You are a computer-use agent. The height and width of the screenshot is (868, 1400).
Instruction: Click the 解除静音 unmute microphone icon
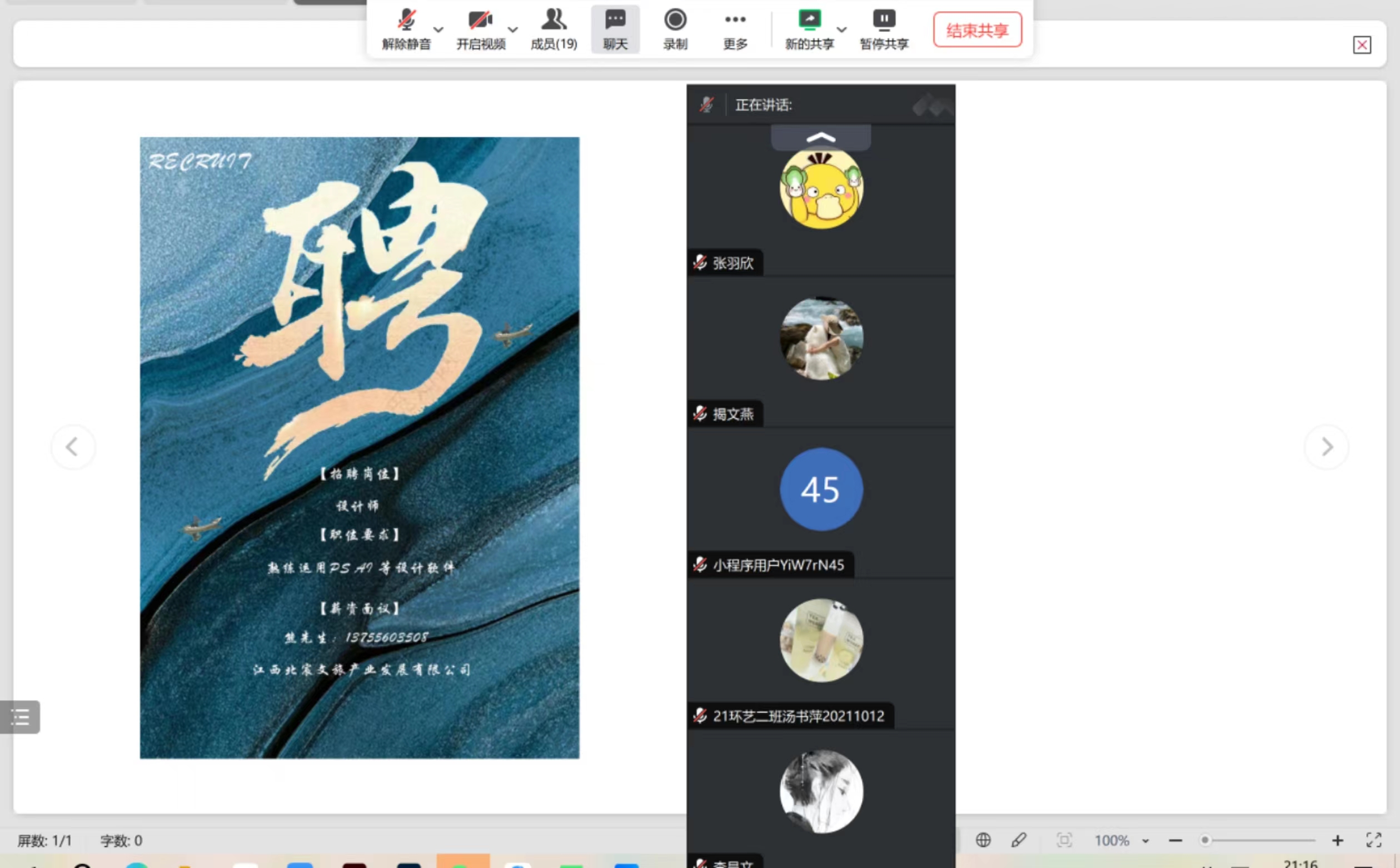pos(406,21)
